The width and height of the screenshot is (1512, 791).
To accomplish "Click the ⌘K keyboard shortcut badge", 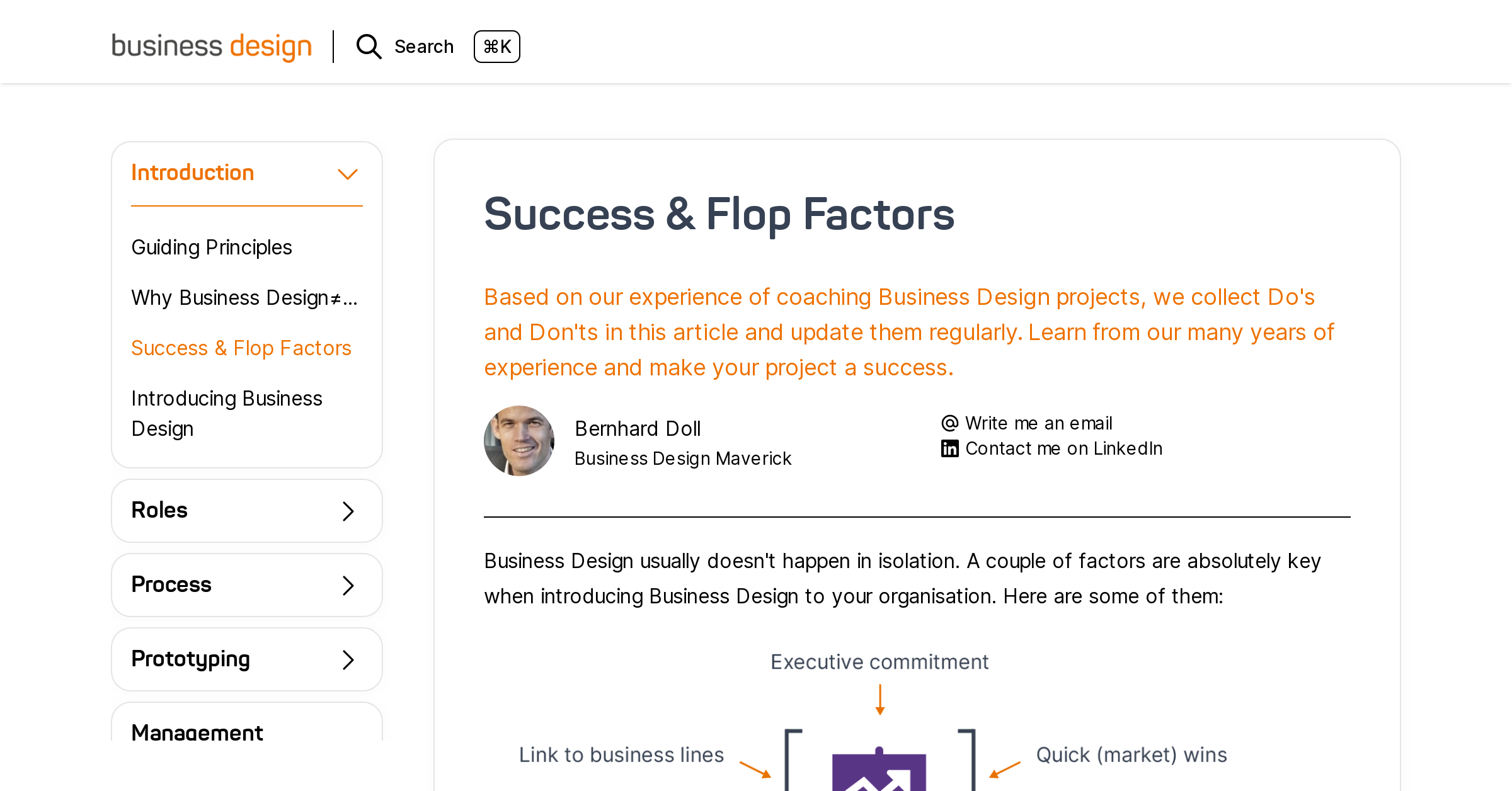I will (497, 47).
